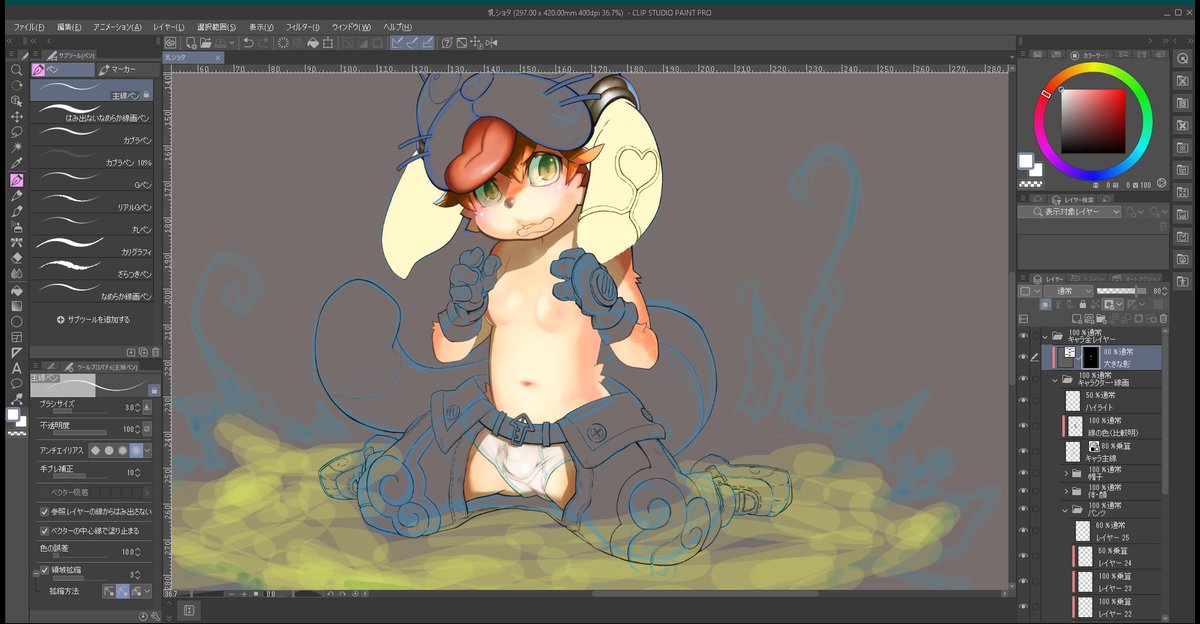
Task: Expand the 帽子 layer folder
Action: pyautogui.click(x=1066, y=472)
